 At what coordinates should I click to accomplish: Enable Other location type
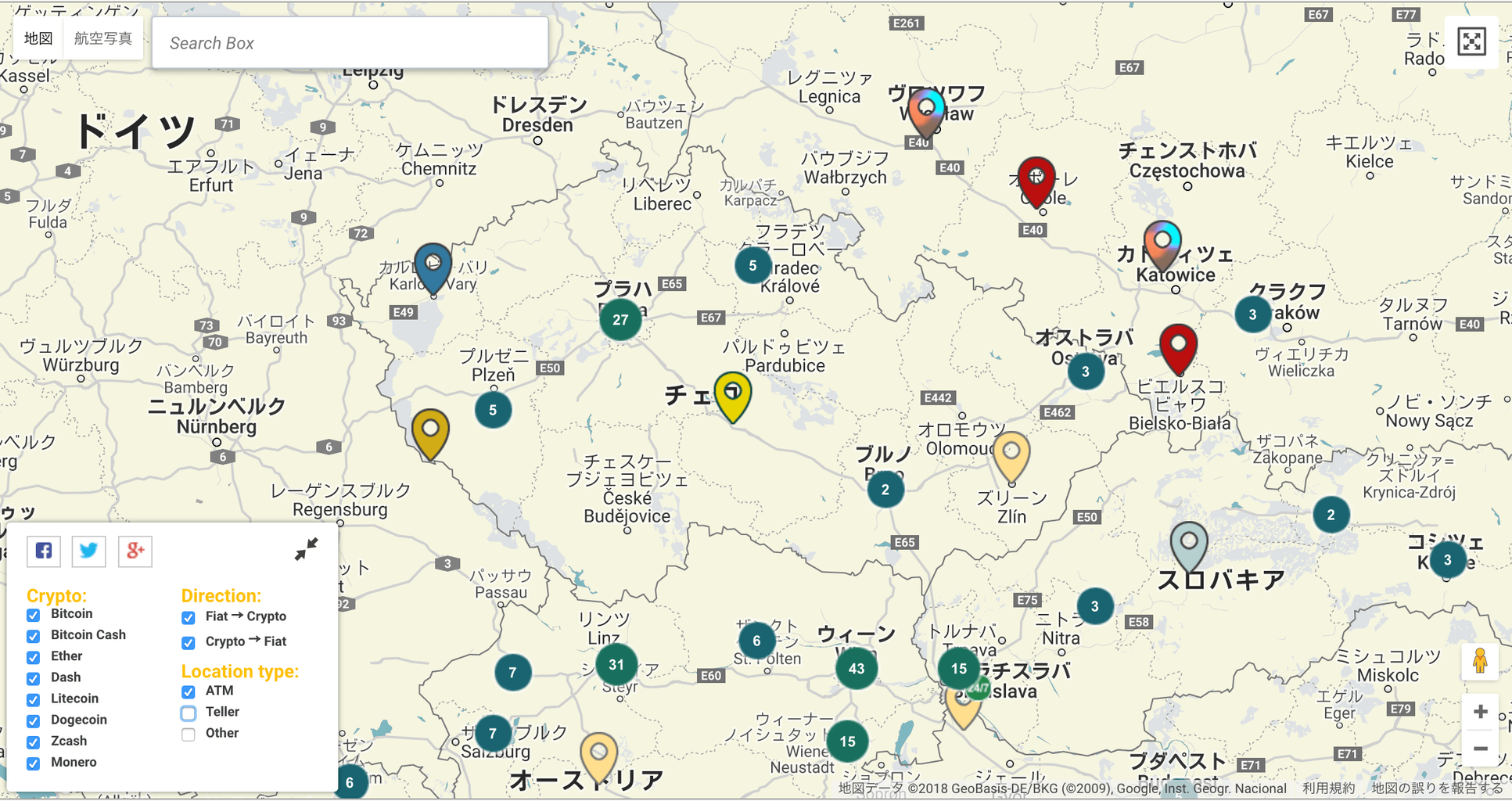(x=189, y=734)
